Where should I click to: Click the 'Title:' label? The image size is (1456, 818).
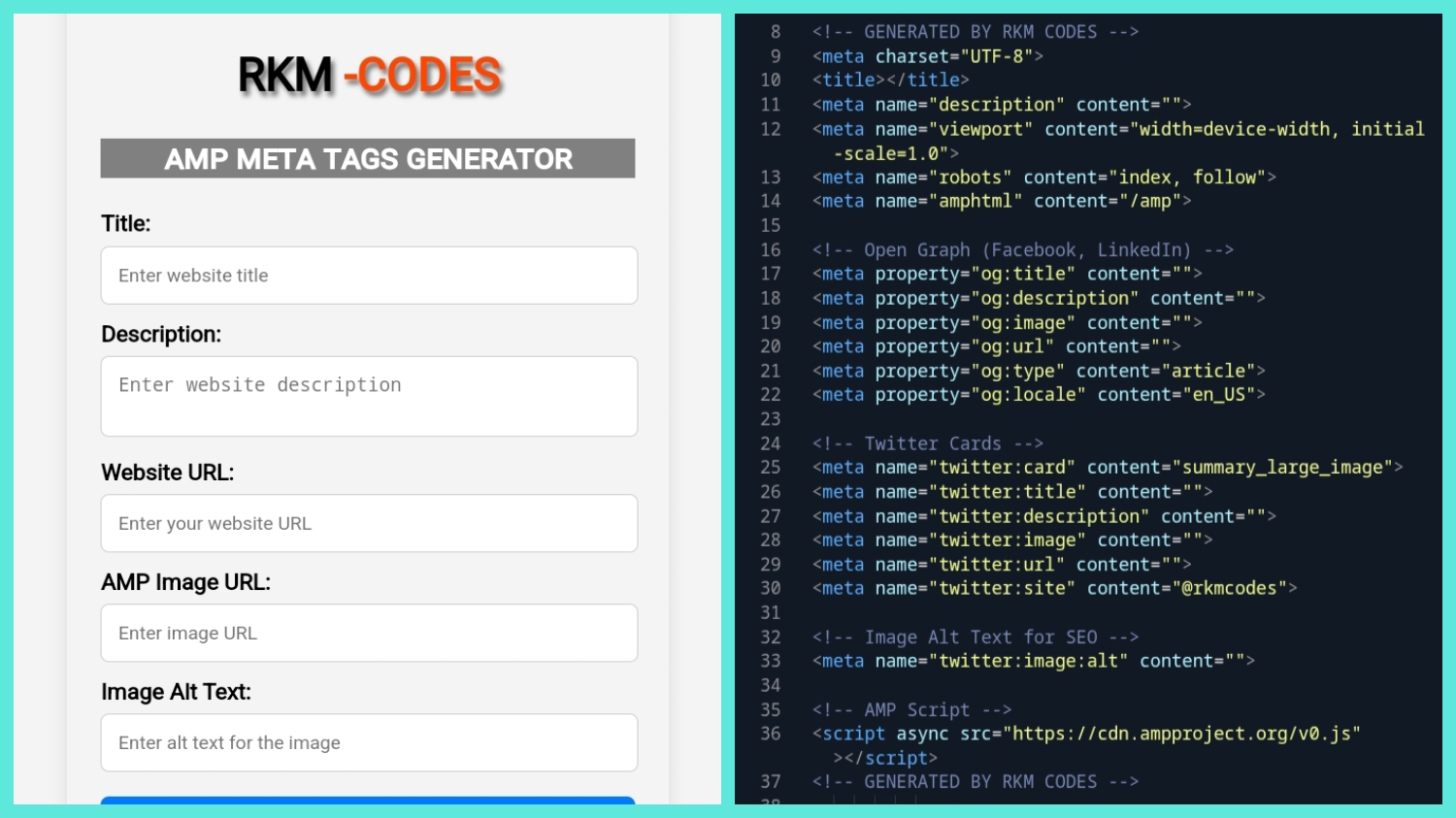126,224
